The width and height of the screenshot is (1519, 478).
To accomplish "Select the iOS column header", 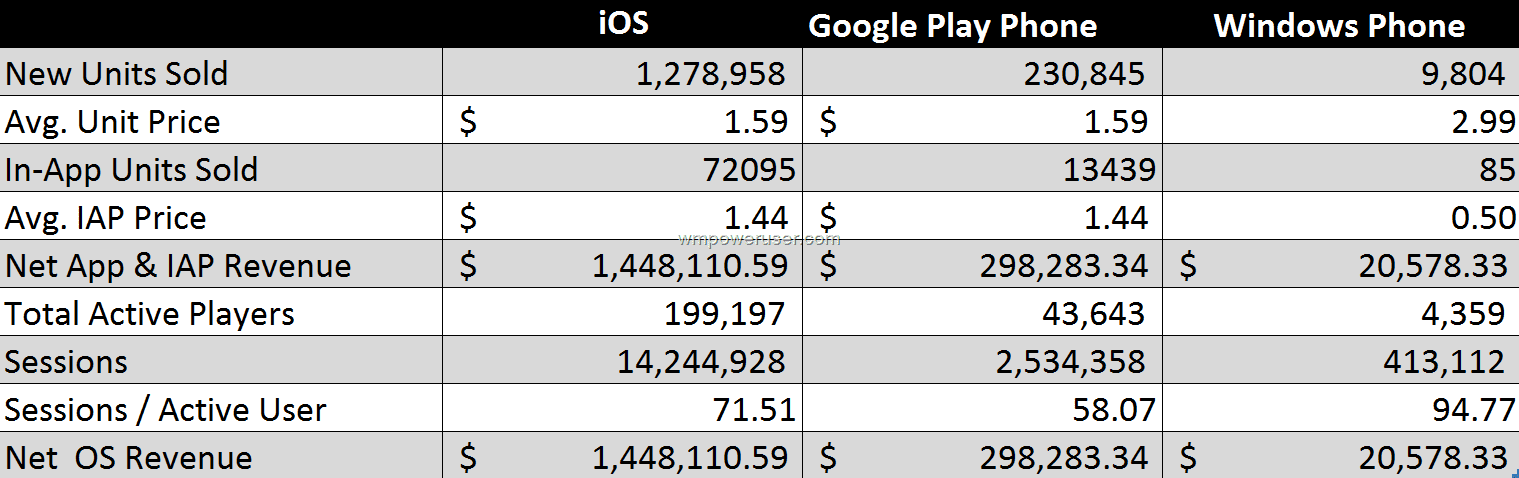I will click(x=622, y=24).
